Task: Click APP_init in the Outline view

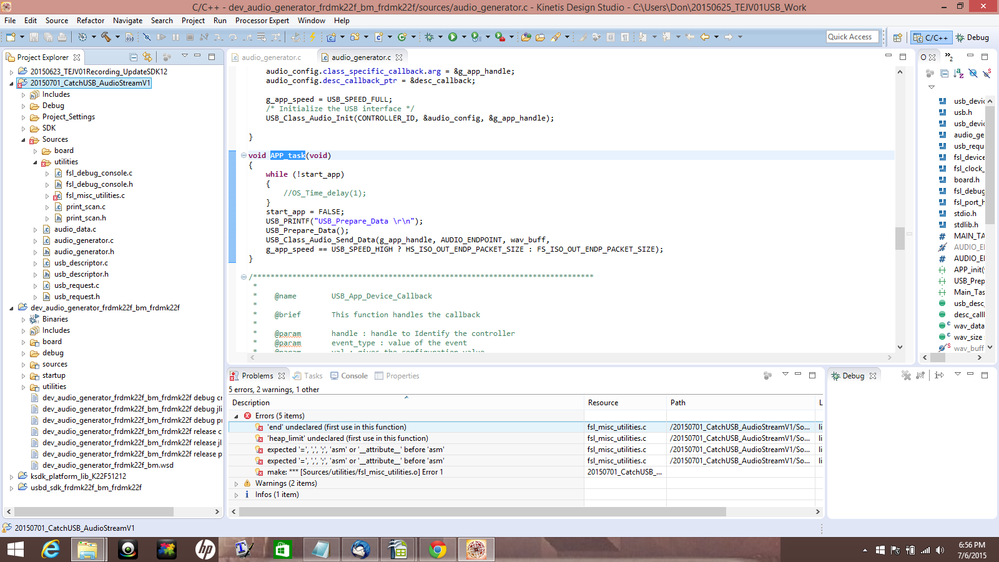Action: 968,270
